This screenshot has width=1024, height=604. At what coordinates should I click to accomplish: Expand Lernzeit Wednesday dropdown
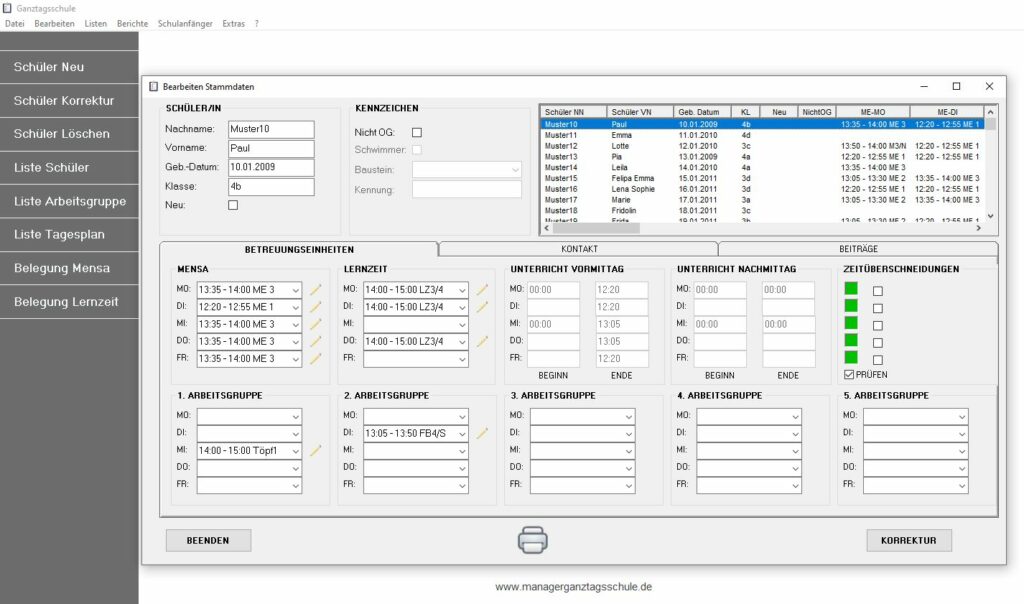pyautogui.click(x=415, y=324)
